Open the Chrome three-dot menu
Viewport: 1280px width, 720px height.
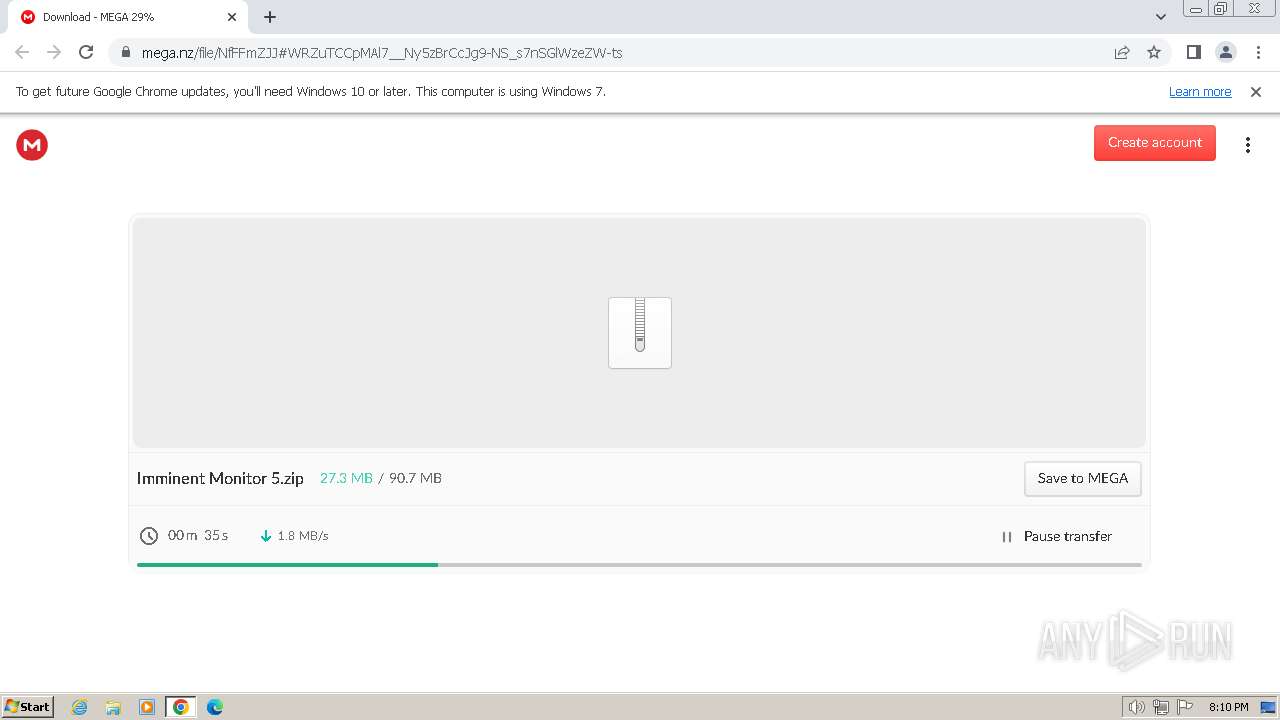[x=1258, y=52]
